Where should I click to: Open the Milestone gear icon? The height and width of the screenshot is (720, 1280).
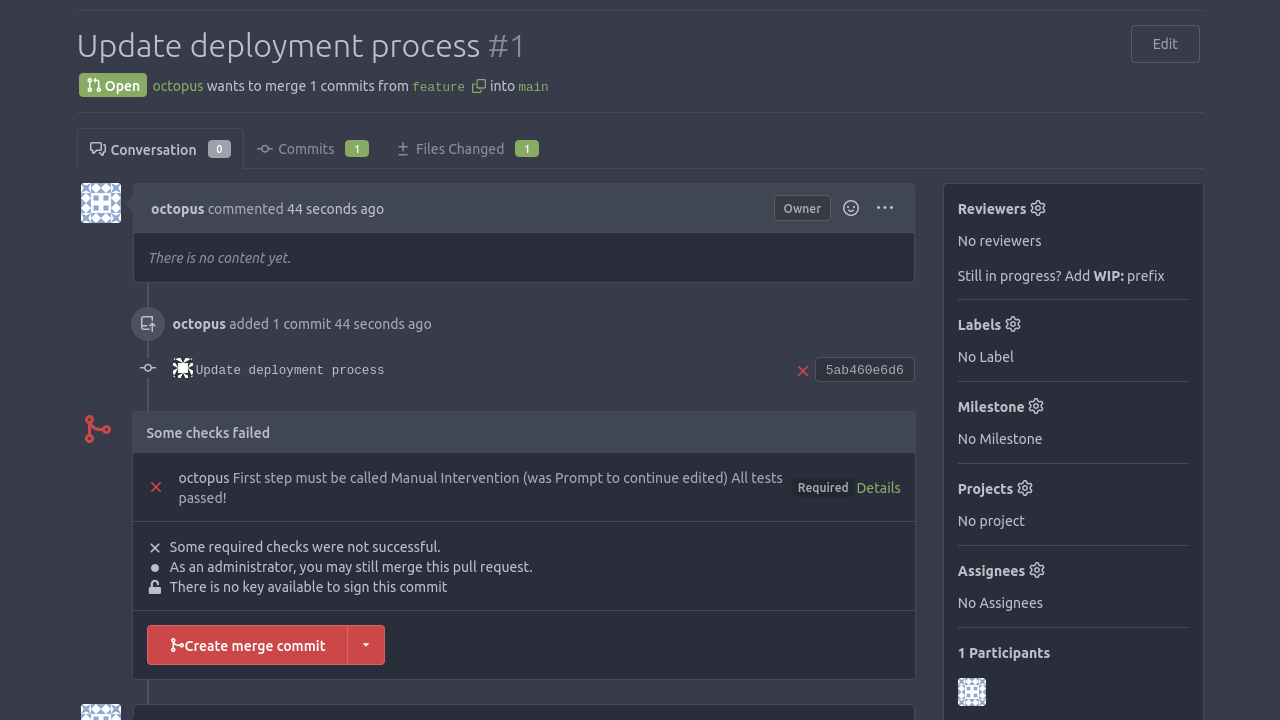pos(1036,406)
